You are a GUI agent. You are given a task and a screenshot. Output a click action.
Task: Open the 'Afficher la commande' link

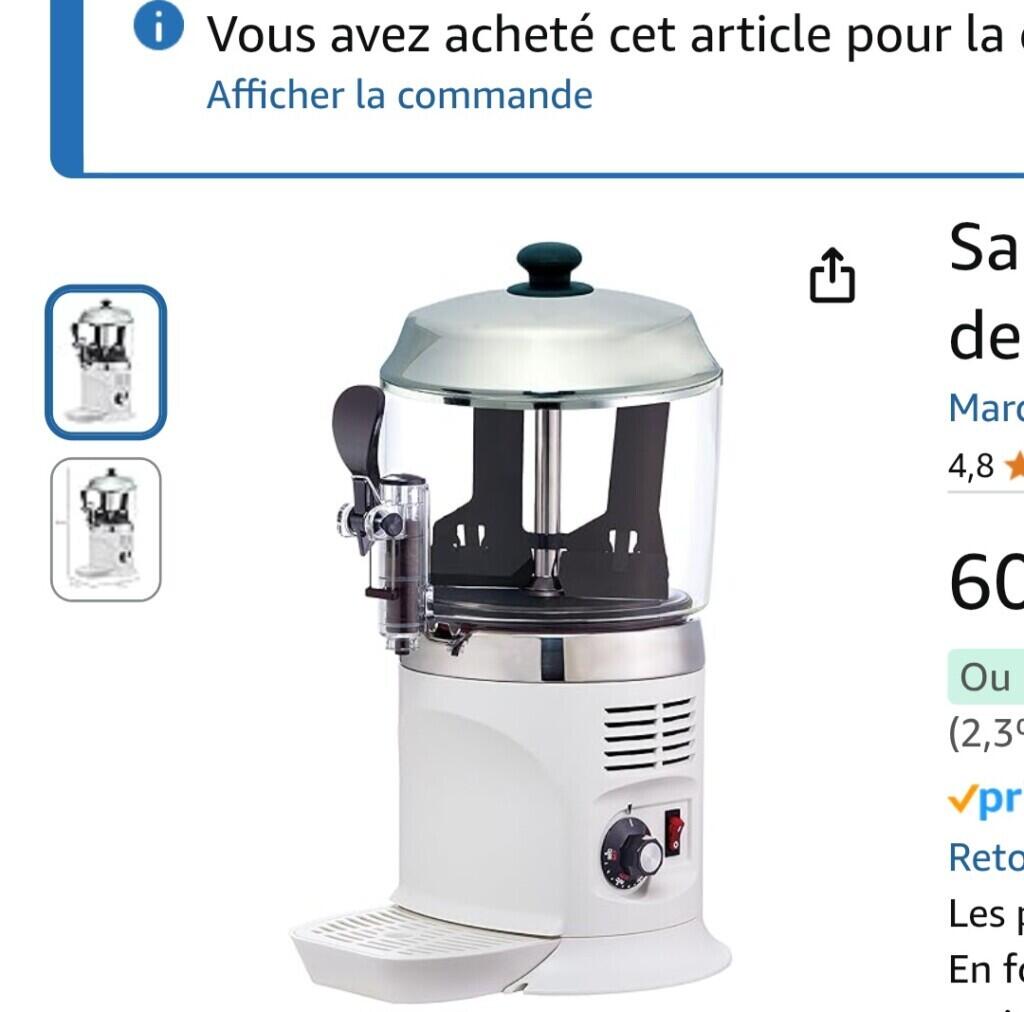[400, 95]
